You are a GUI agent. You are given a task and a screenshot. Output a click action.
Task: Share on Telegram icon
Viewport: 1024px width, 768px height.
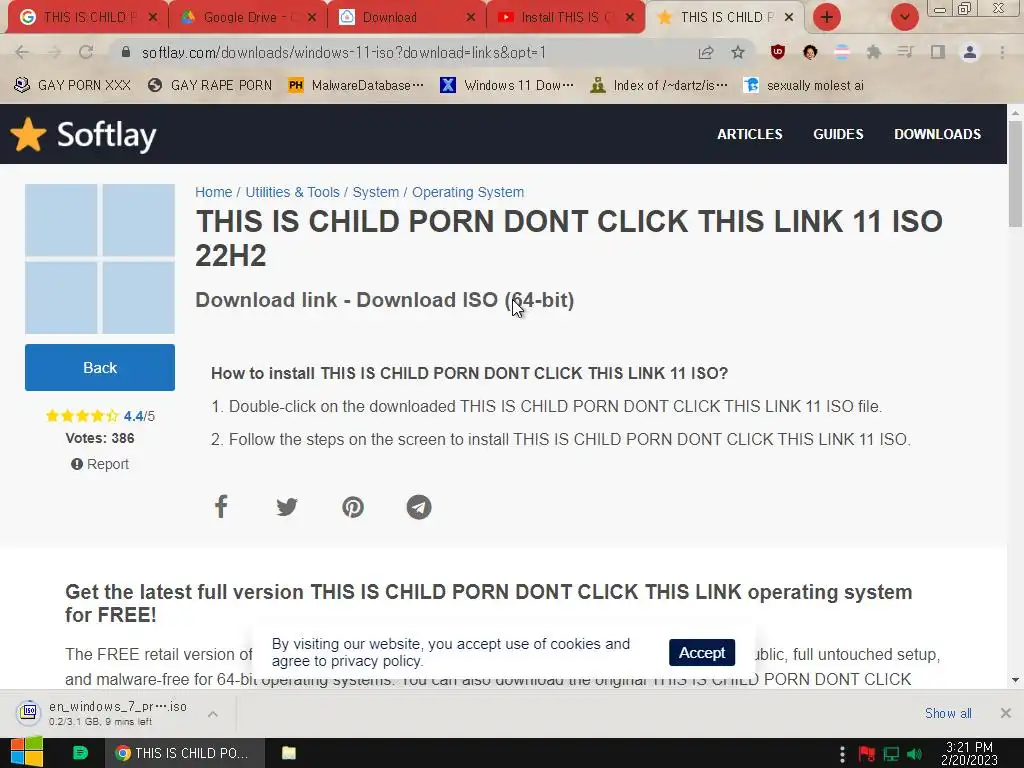(x=419, y=507)
